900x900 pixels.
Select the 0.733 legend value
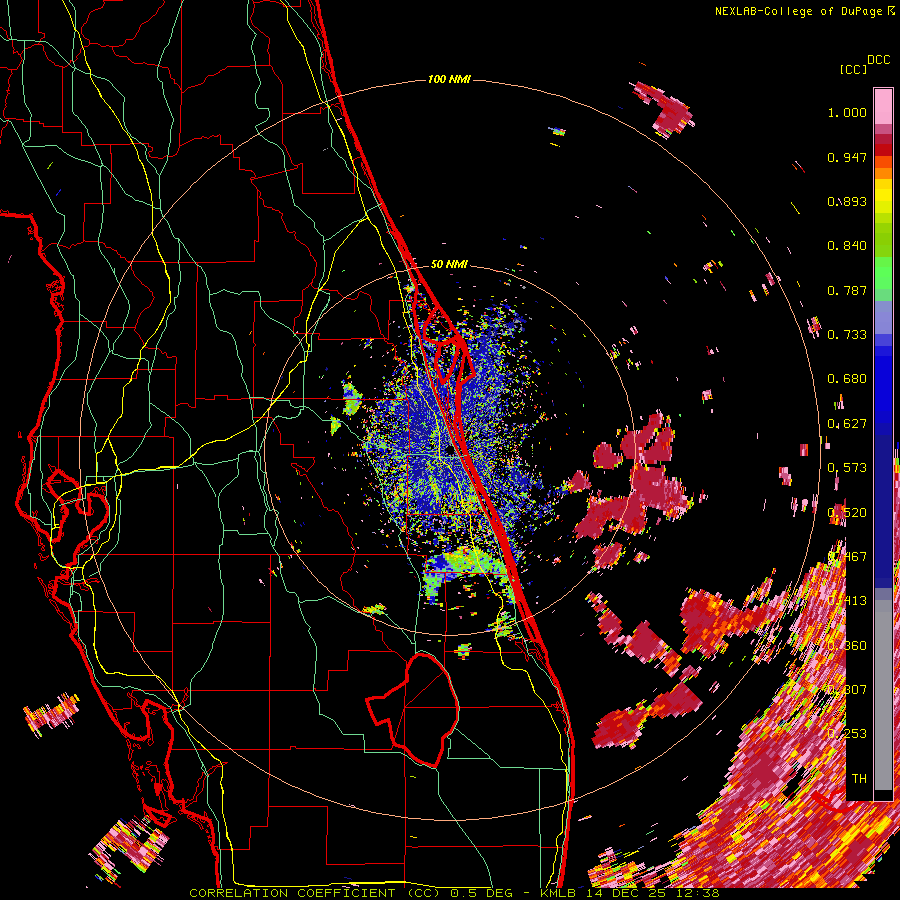point(847,335)
